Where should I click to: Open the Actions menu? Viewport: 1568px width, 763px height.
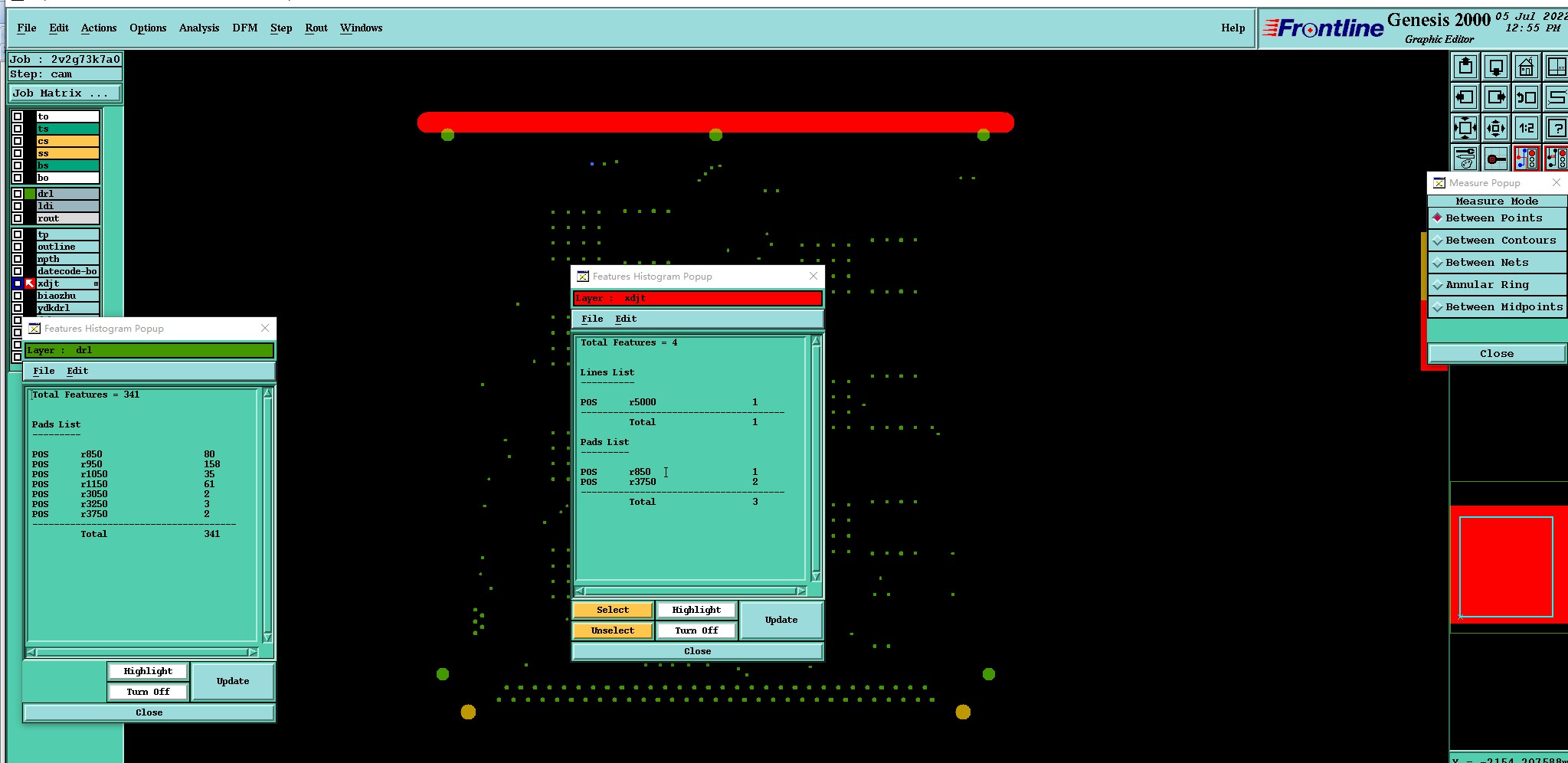point(99,28)
